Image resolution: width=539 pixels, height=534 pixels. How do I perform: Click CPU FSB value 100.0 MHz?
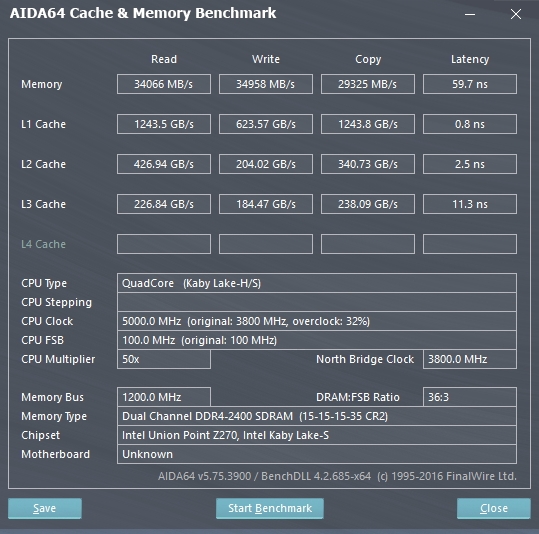(x=317, y=340)
